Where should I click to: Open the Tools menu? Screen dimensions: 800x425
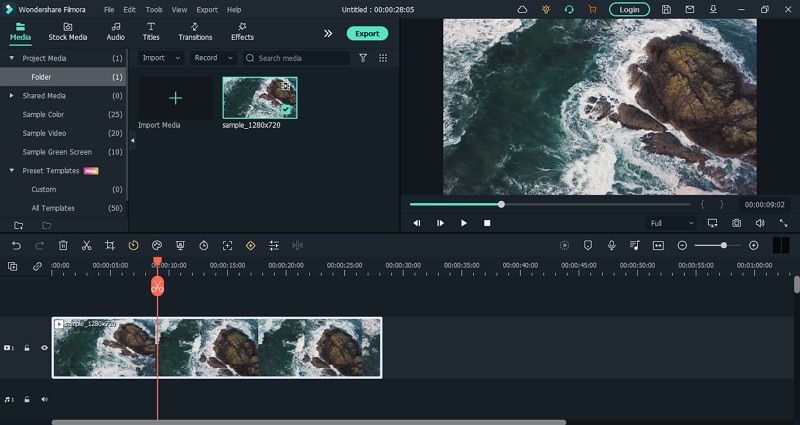click(x=154, y=10)
